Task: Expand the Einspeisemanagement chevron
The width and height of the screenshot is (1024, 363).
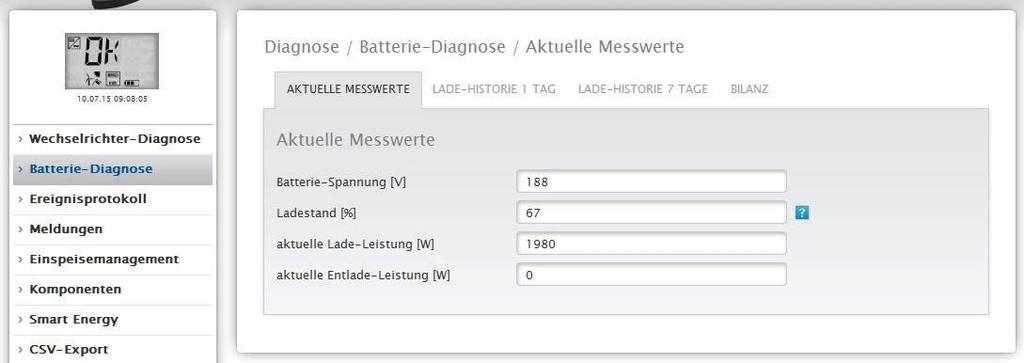Action: click(x=20, y=259)
